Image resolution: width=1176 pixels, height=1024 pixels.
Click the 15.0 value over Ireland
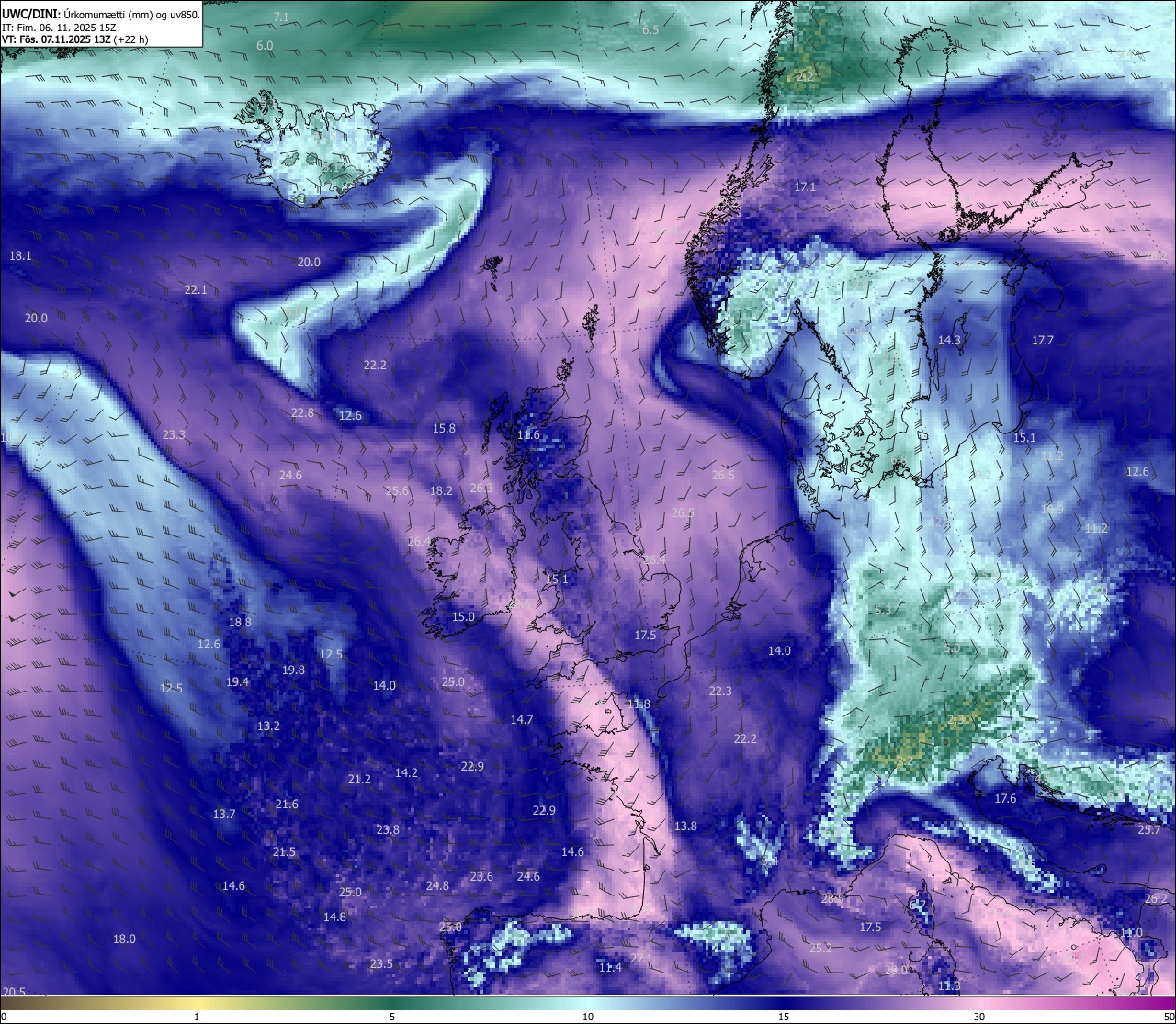(x=463, y=617)
